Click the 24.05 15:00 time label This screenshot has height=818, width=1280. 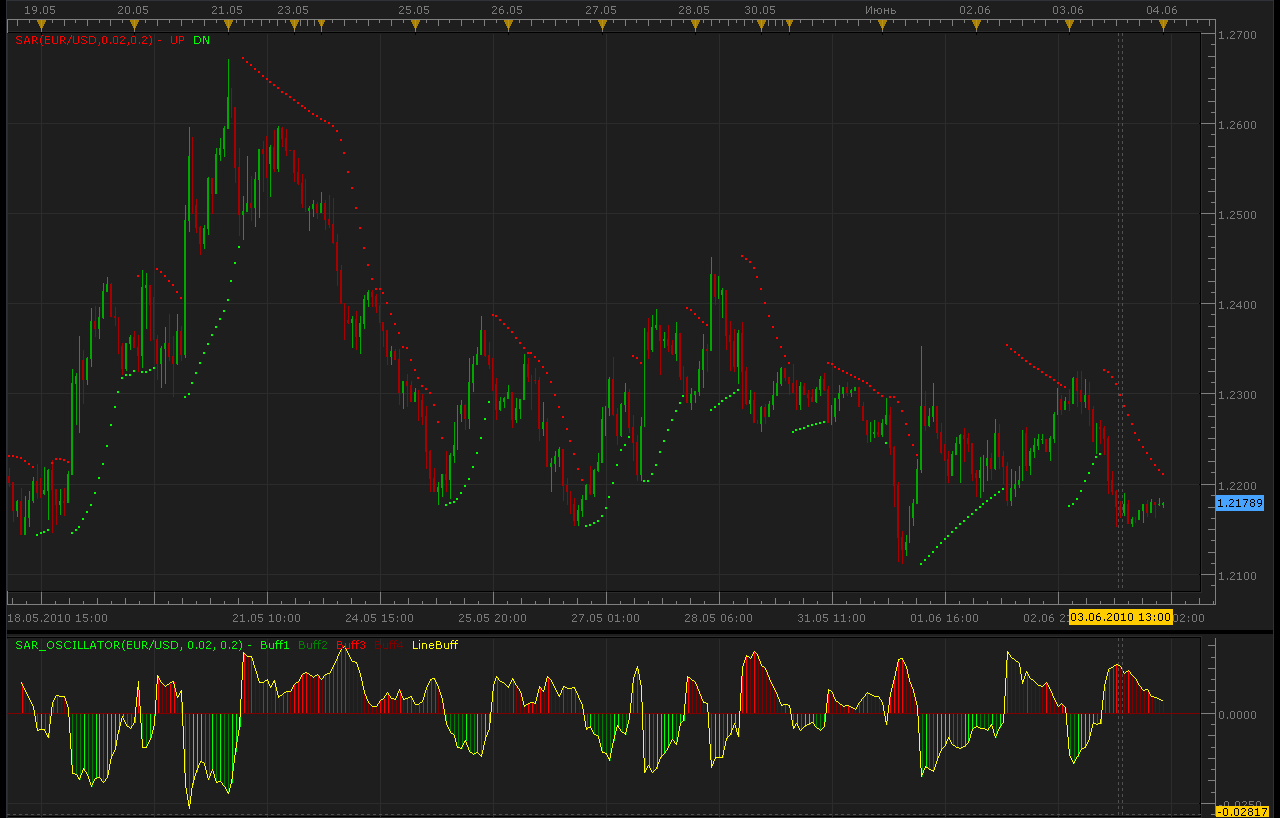pyautogui.click(x=379, y=618)
